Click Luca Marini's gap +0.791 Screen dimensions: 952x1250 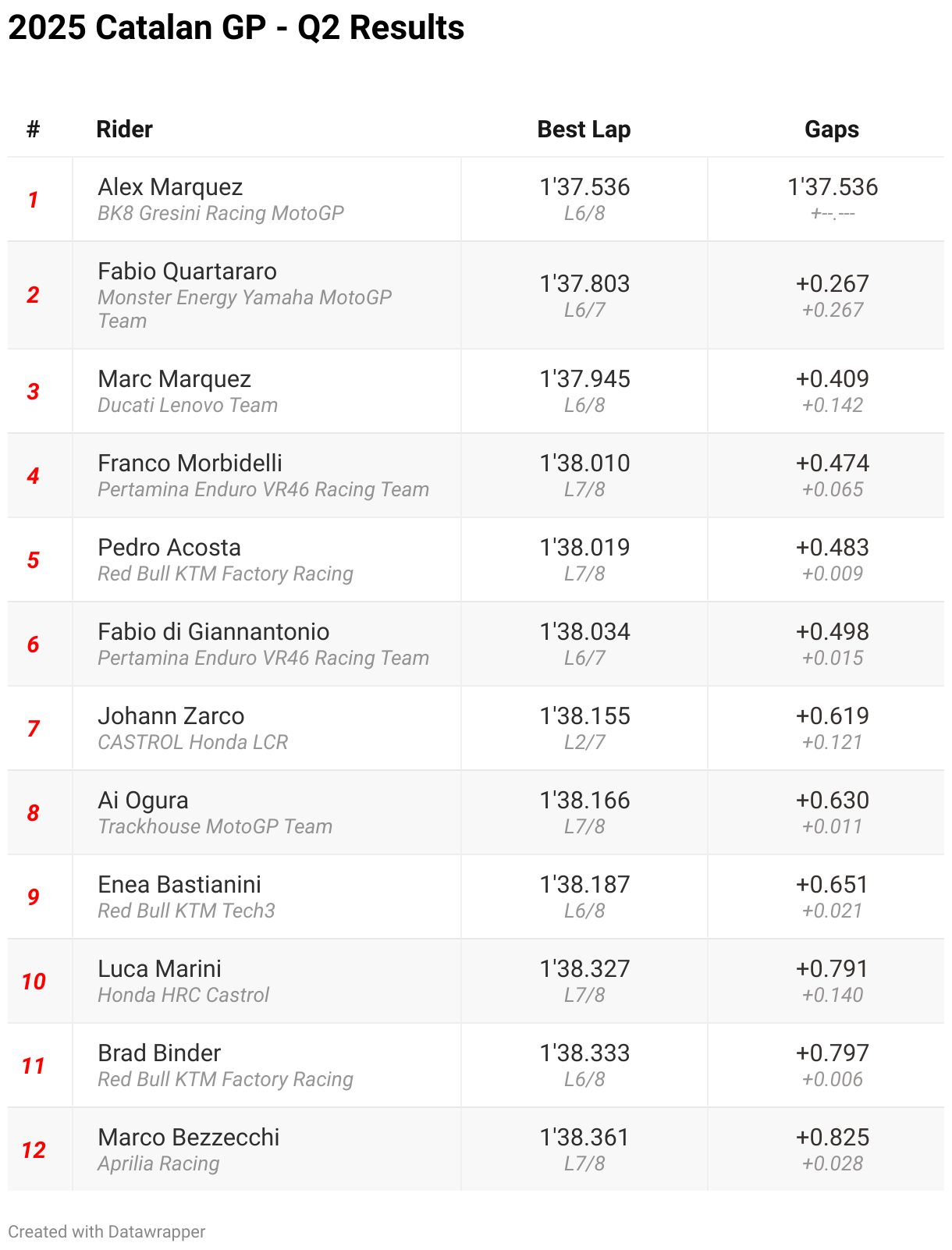(832, 969)
